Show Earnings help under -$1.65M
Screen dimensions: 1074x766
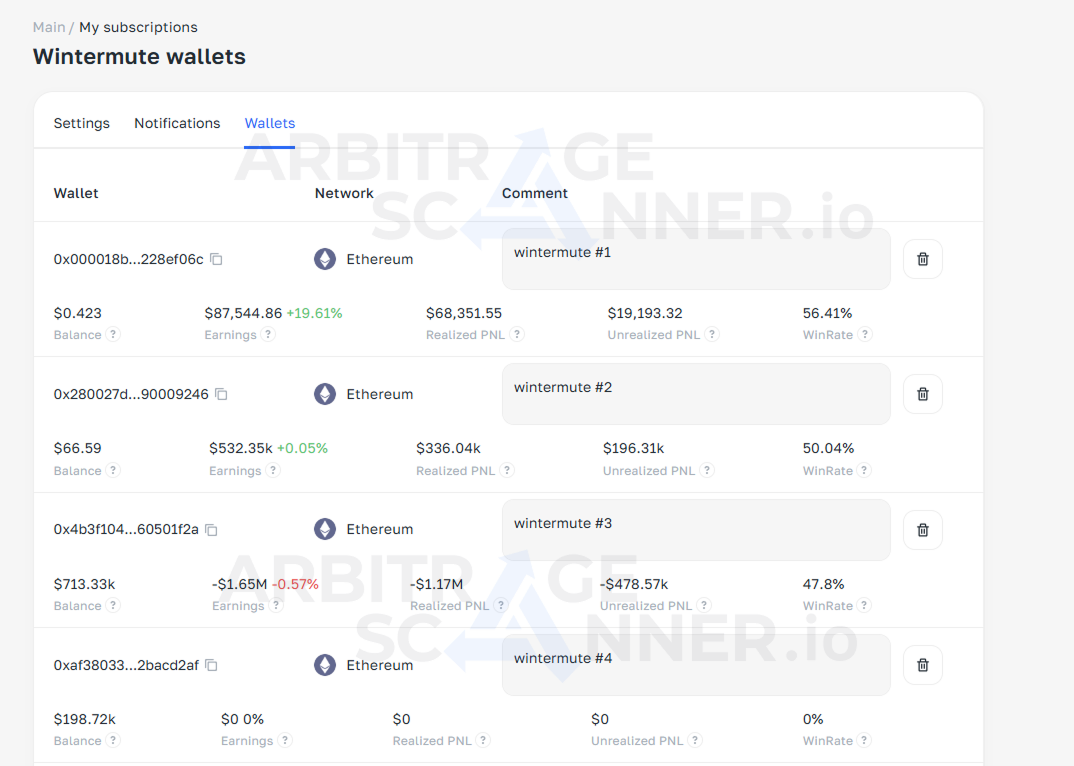click(276, 605)
